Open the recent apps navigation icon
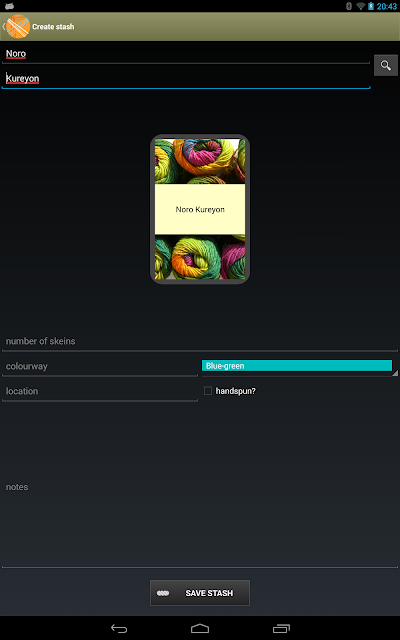Viewport: 400px width, 640px height. tap(281, 628)
